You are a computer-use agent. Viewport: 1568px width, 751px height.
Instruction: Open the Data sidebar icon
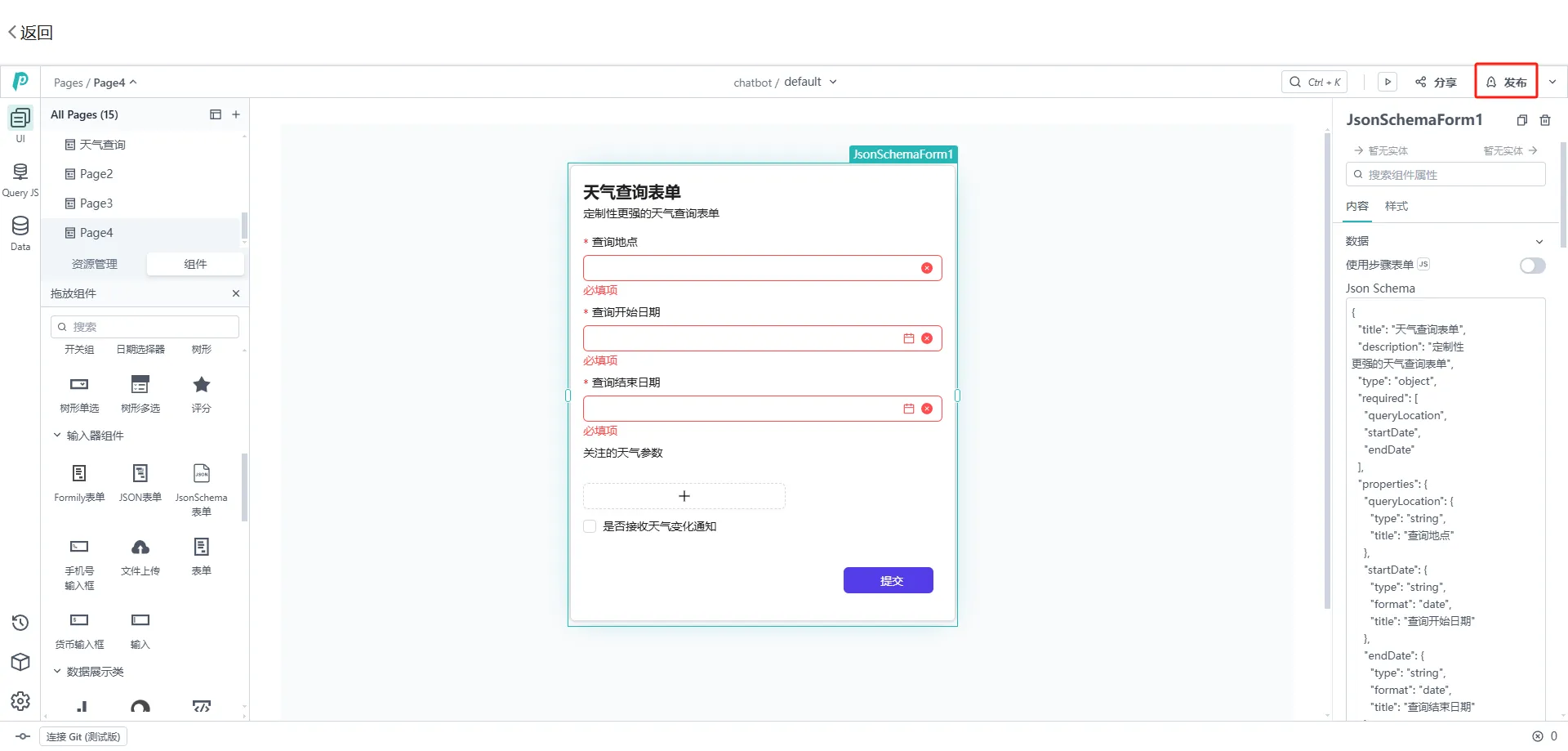(20, 226)
